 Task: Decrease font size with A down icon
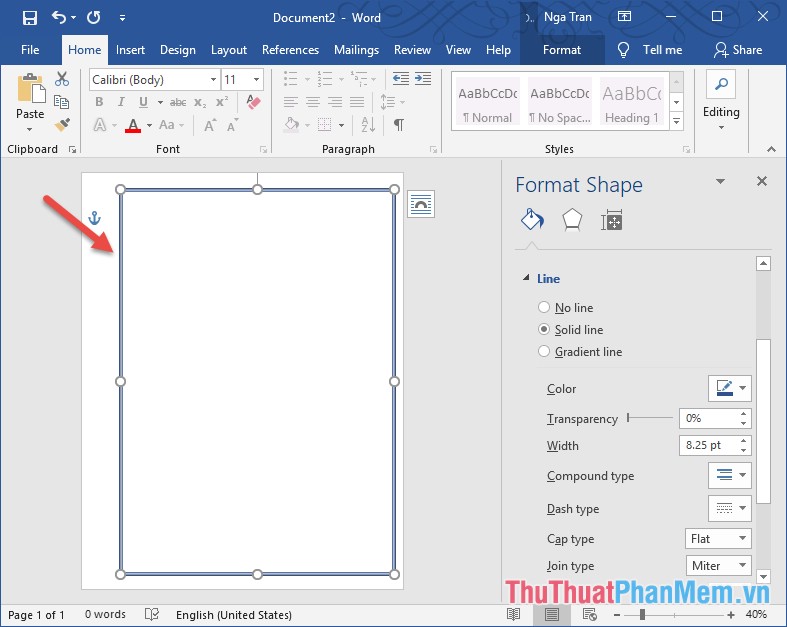232,125
